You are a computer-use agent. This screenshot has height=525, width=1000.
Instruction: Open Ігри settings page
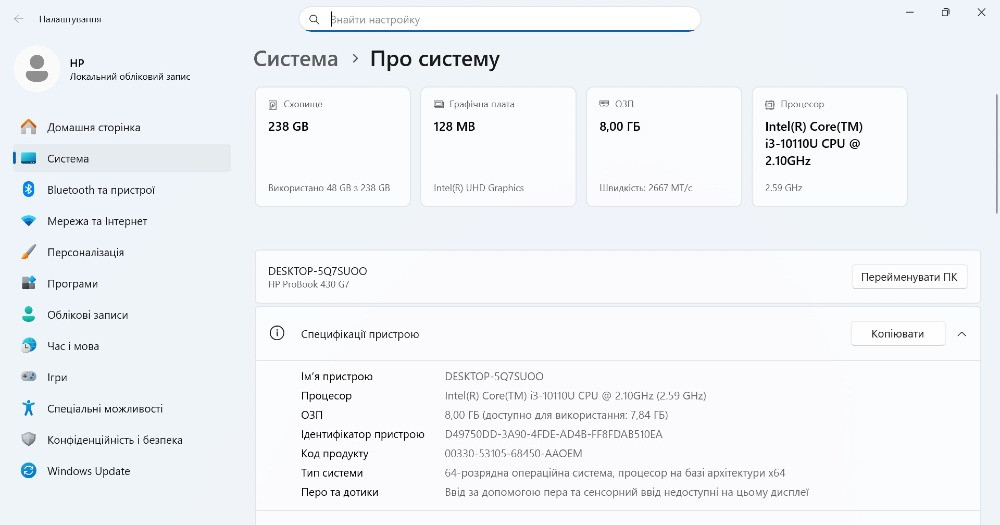point(122,377)
